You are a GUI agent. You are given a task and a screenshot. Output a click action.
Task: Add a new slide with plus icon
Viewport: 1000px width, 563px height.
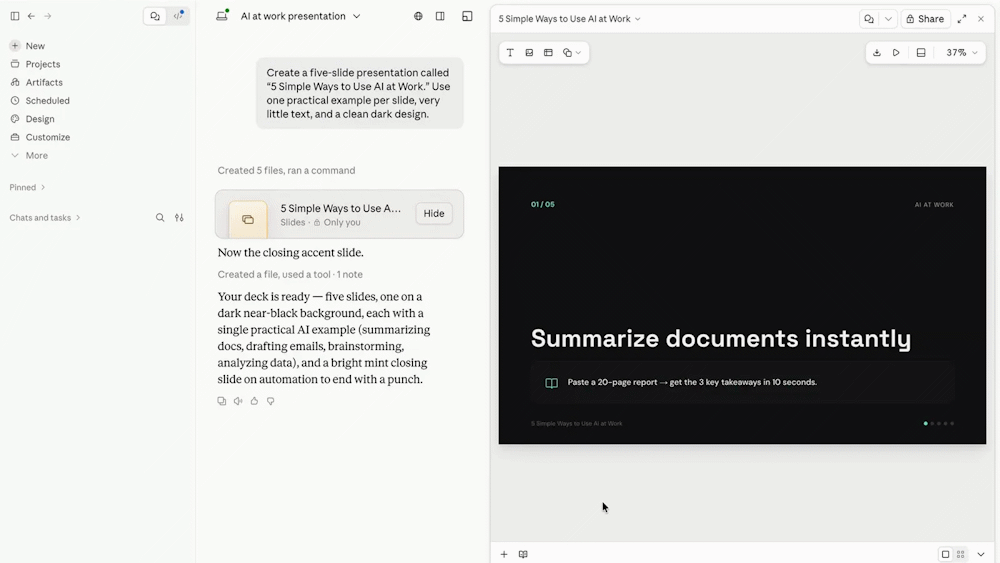[504, 554]
